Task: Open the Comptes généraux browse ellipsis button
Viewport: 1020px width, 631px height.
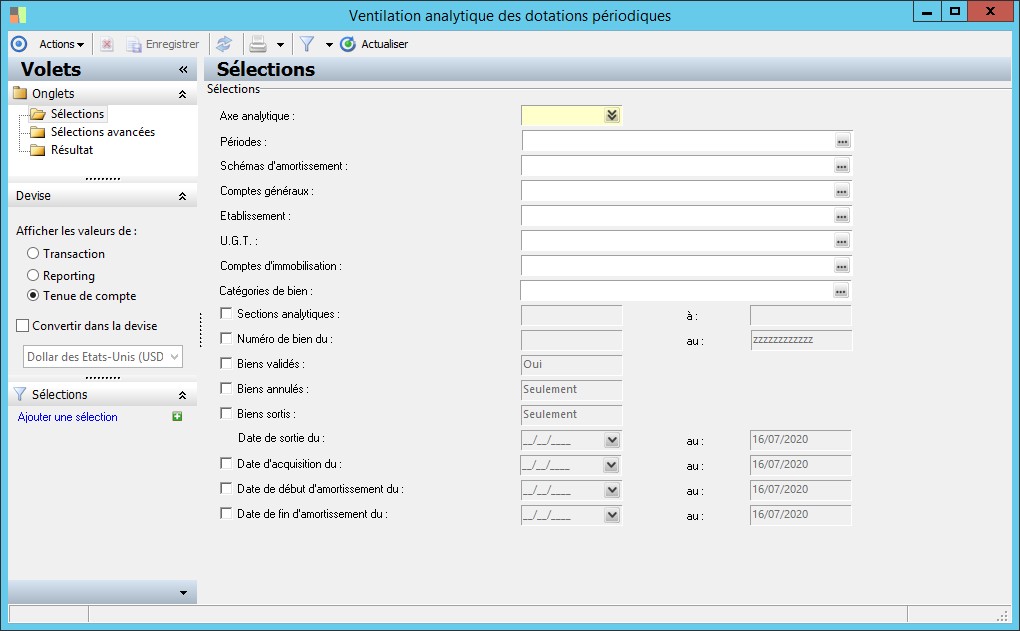Action: pyautogui.click(x=841, y=191)
